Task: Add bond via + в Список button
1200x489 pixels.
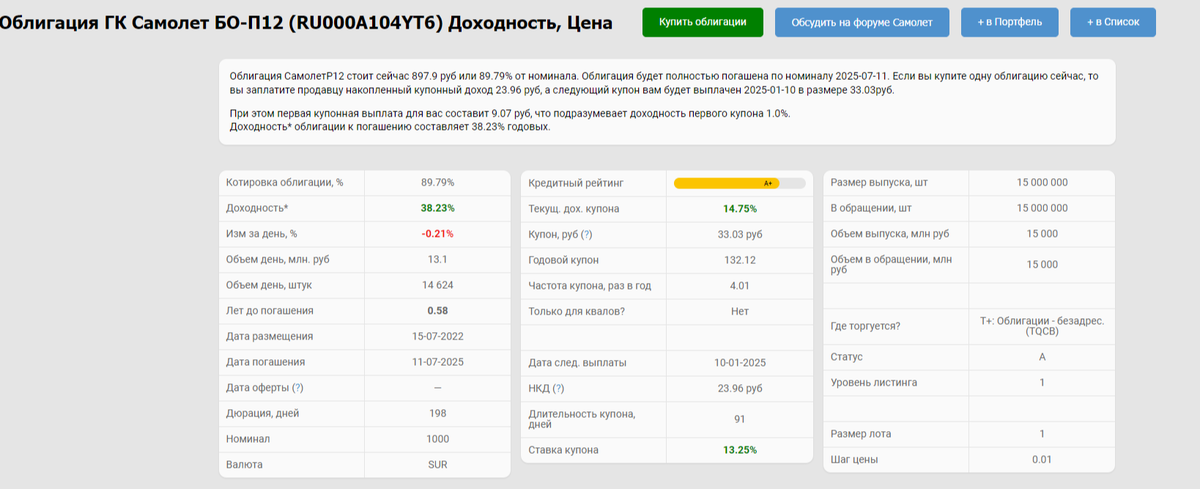Action: [x=1113, y=21]
